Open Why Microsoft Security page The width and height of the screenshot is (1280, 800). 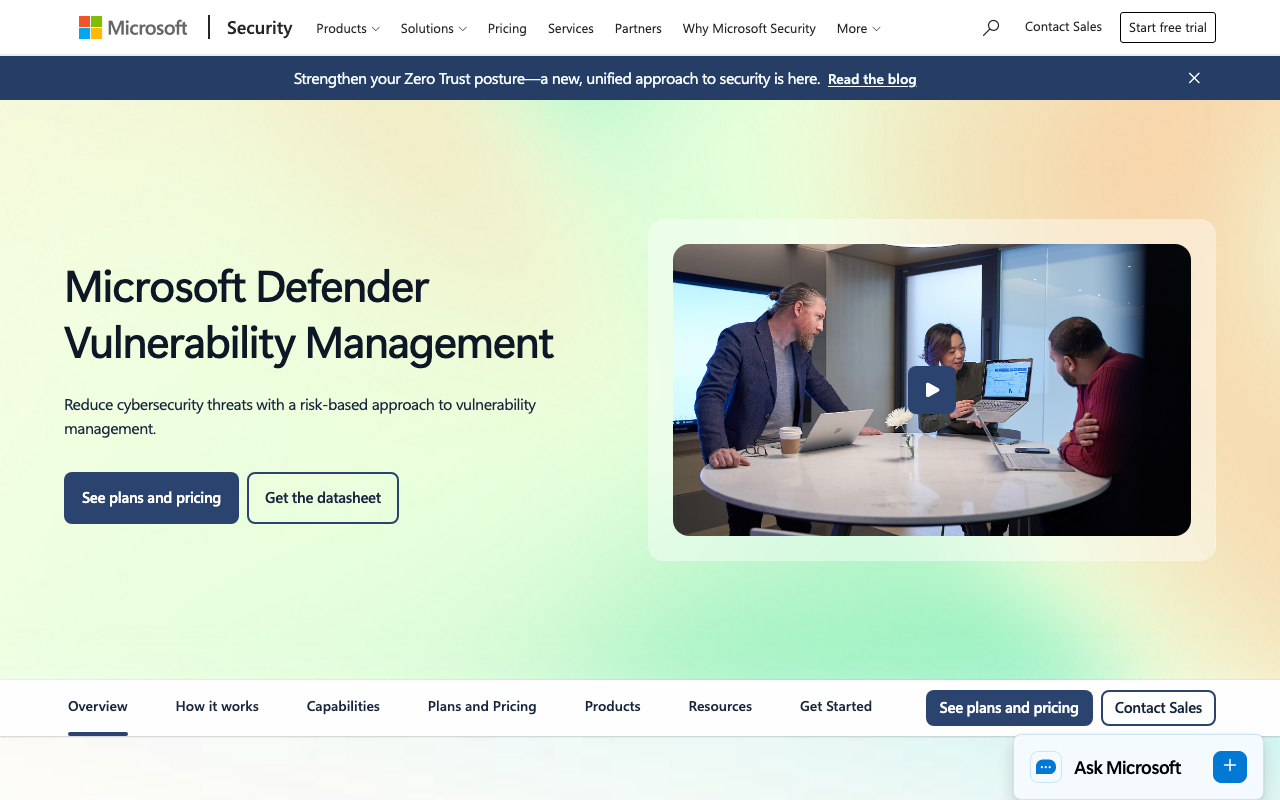click(x=749, y=28)
